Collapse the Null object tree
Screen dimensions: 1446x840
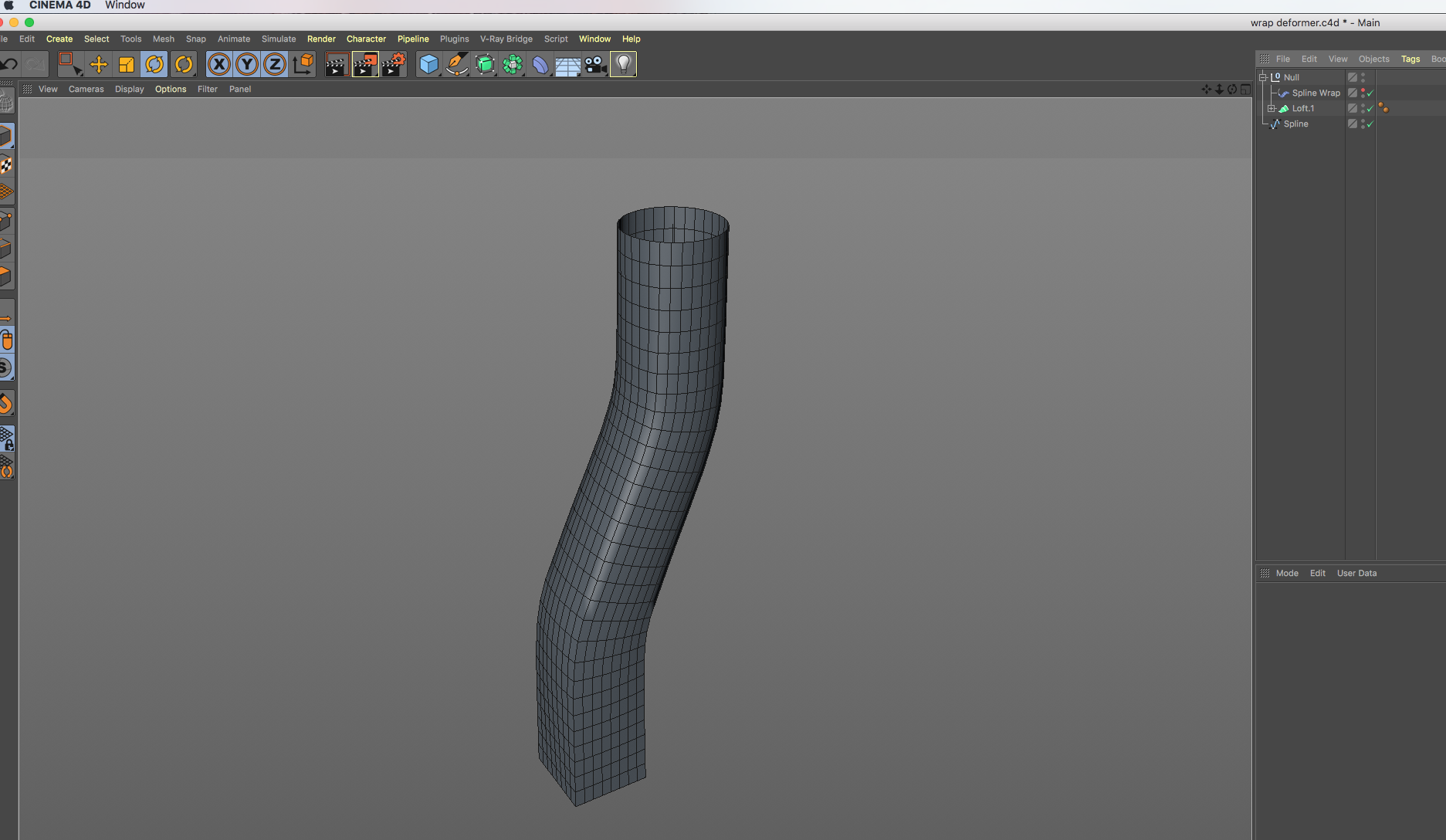click(1263, 77)
